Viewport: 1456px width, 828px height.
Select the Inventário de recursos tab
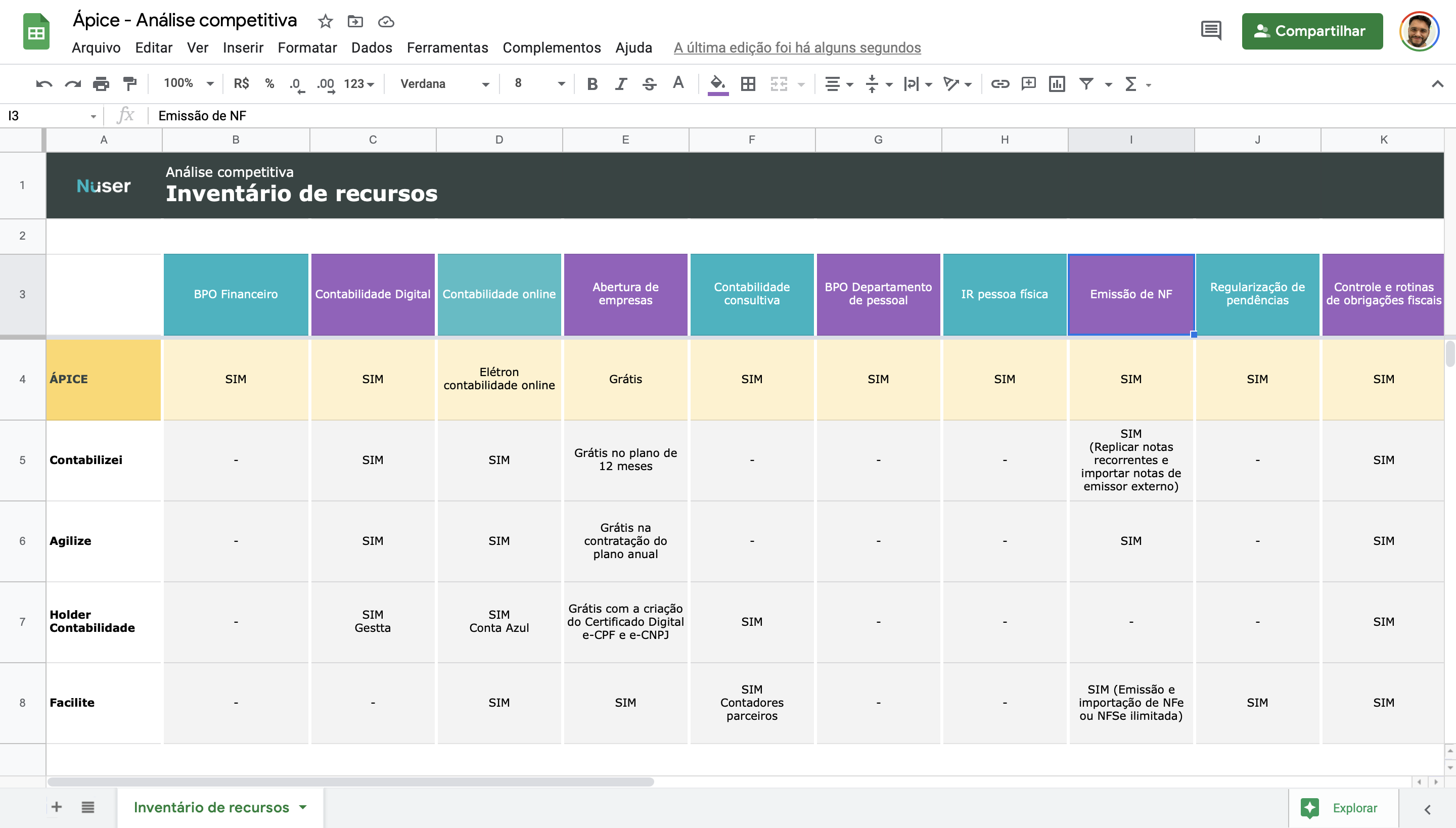[212, 807]
